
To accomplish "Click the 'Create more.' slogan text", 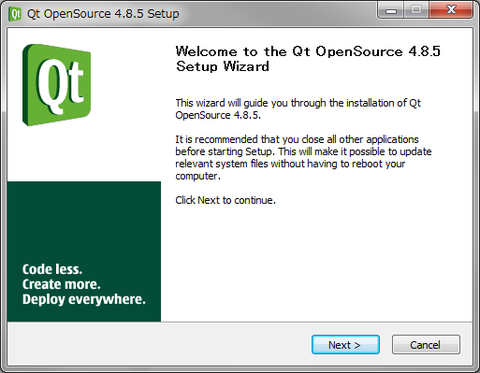I will pos(61,284).
